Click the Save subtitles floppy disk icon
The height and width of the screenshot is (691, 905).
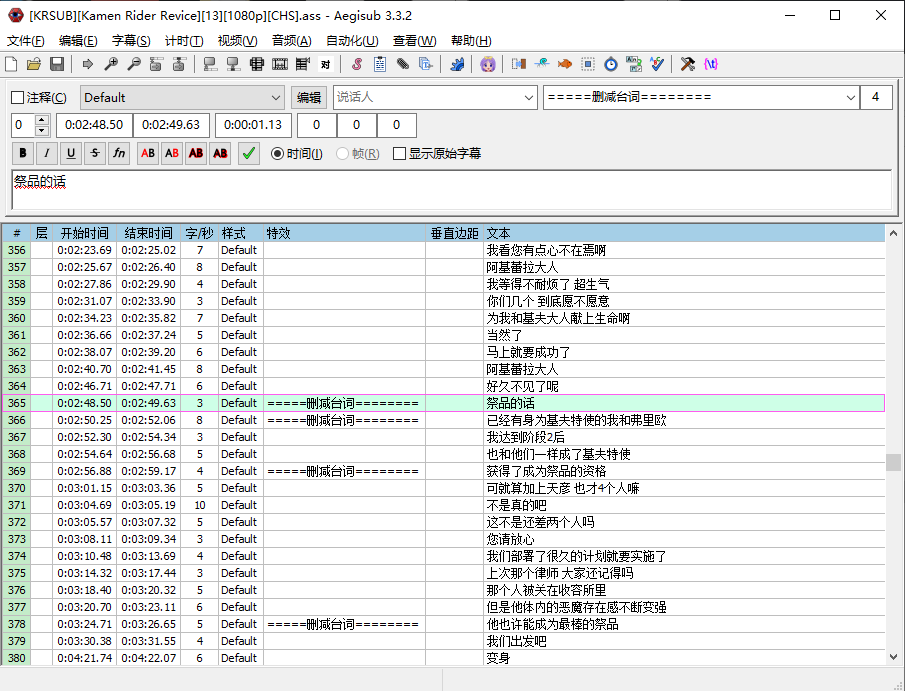point(57,64)
